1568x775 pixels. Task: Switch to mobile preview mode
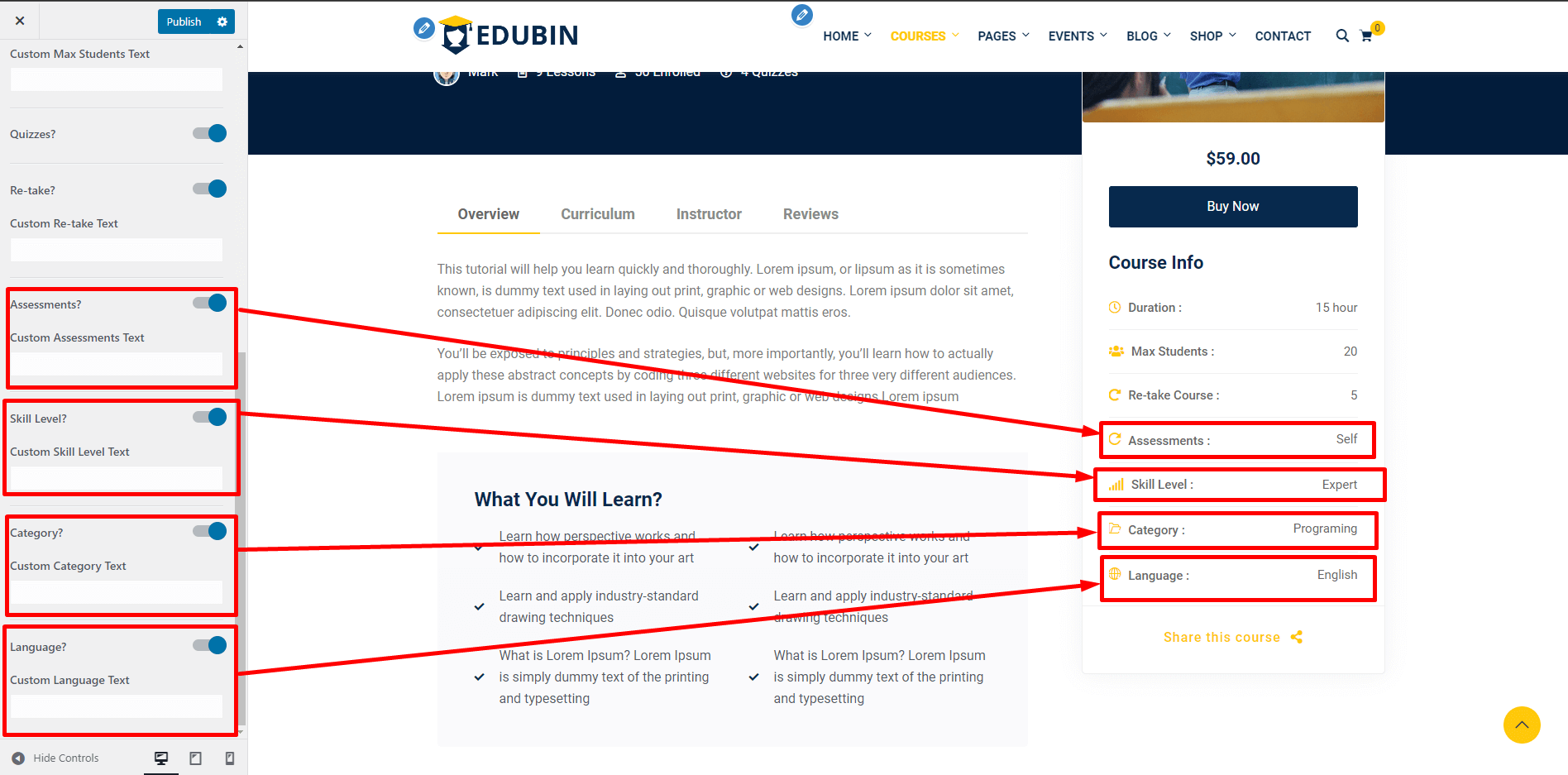click(230, 758)
